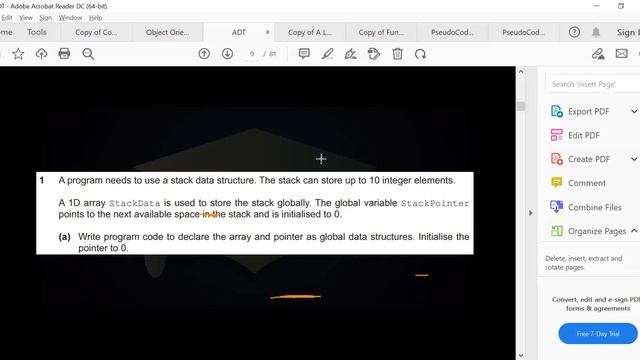640x360 pixels.
Task: Select the sign document pen icon
Action: [351, 54]
